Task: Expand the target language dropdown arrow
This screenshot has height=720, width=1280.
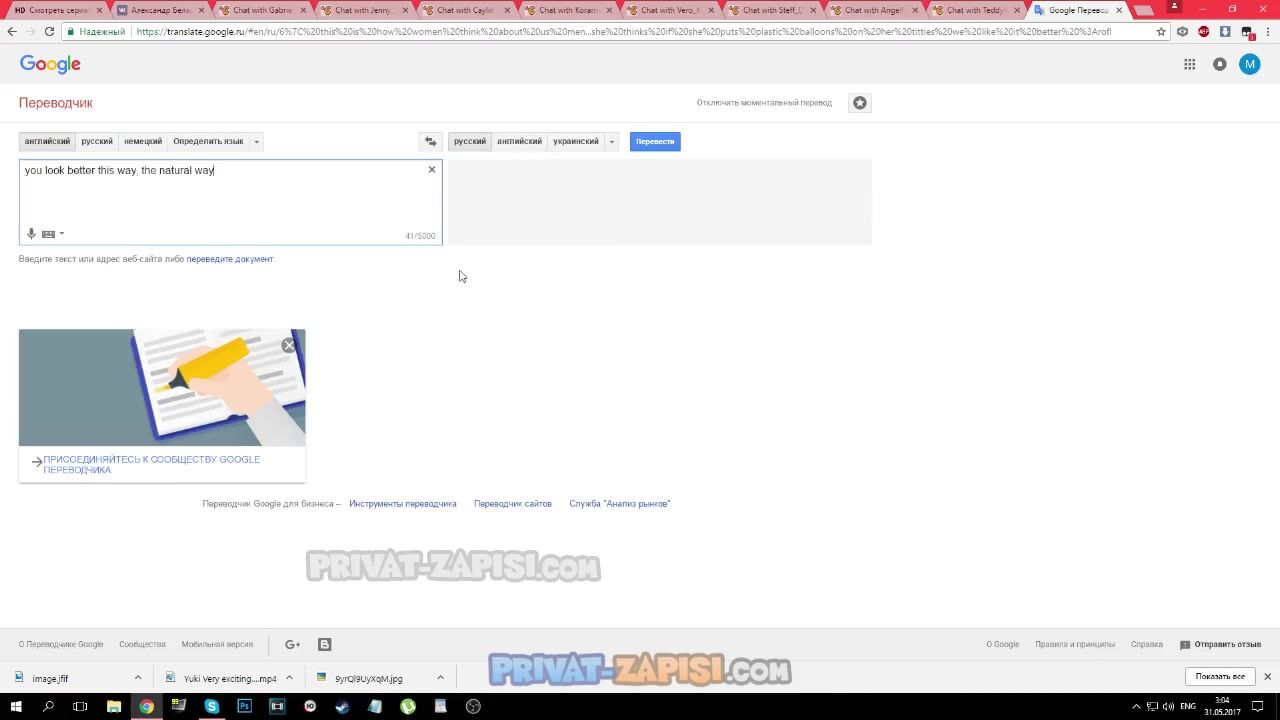Action: click(x=611, y=142)
